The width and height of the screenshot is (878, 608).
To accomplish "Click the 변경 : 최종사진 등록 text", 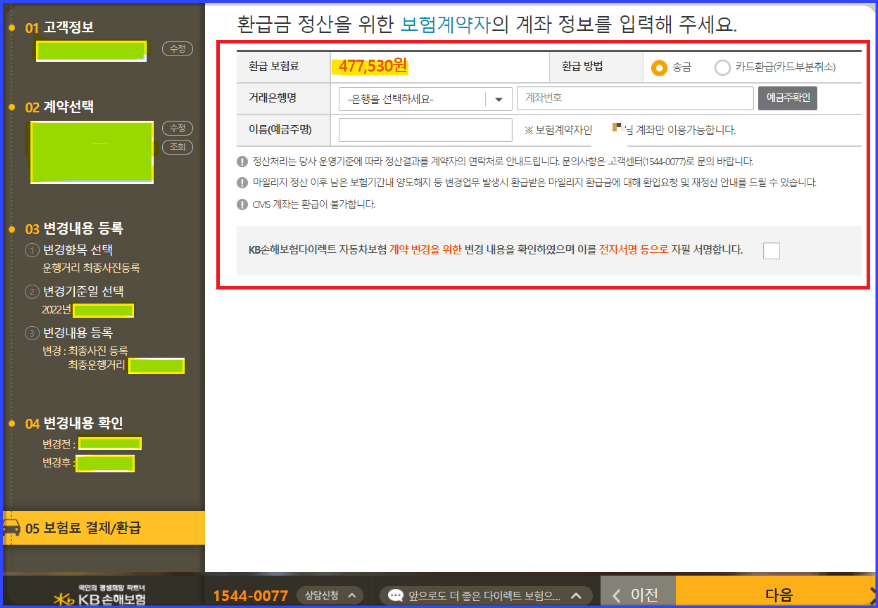I will [x=85, y=351].
